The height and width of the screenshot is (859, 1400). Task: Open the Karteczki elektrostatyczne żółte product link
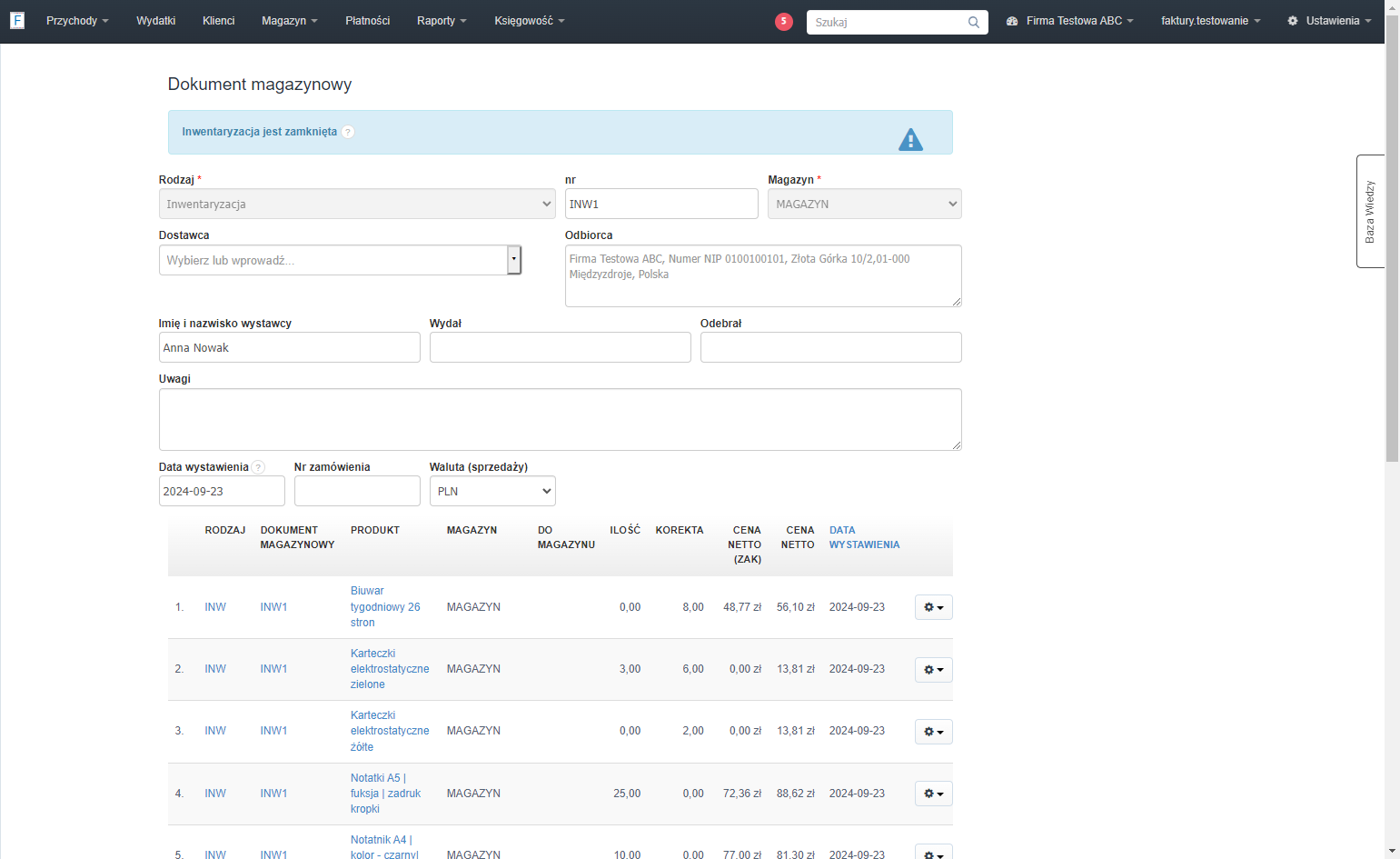click(x=390, y=731)
